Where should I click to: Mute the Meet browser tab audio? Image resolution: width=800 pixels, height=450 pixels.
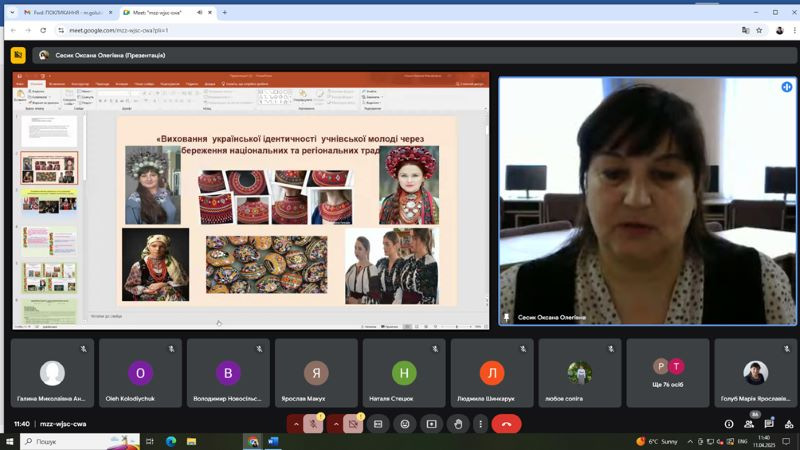[x=199, y=12]
